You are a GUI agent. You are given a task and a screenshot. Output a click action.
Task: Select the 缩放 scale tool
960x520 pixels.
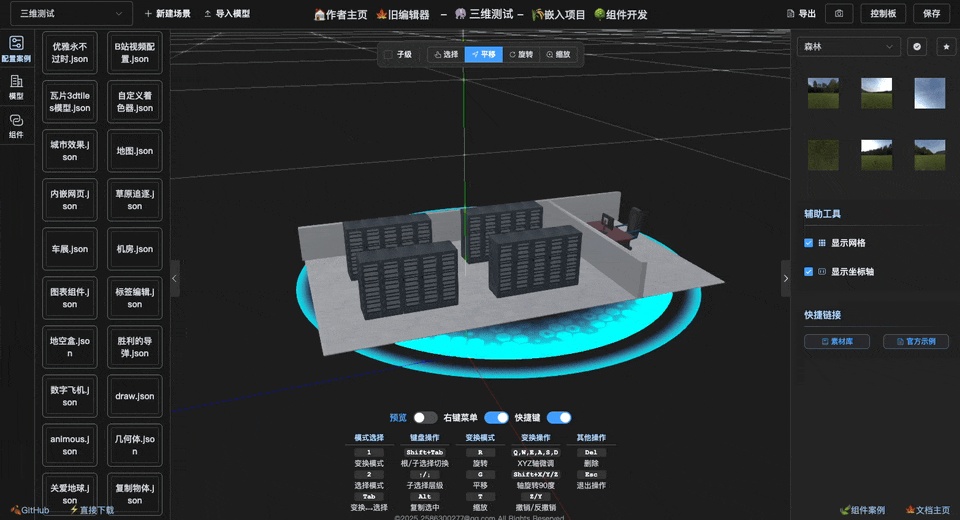[x=558, y=55]
